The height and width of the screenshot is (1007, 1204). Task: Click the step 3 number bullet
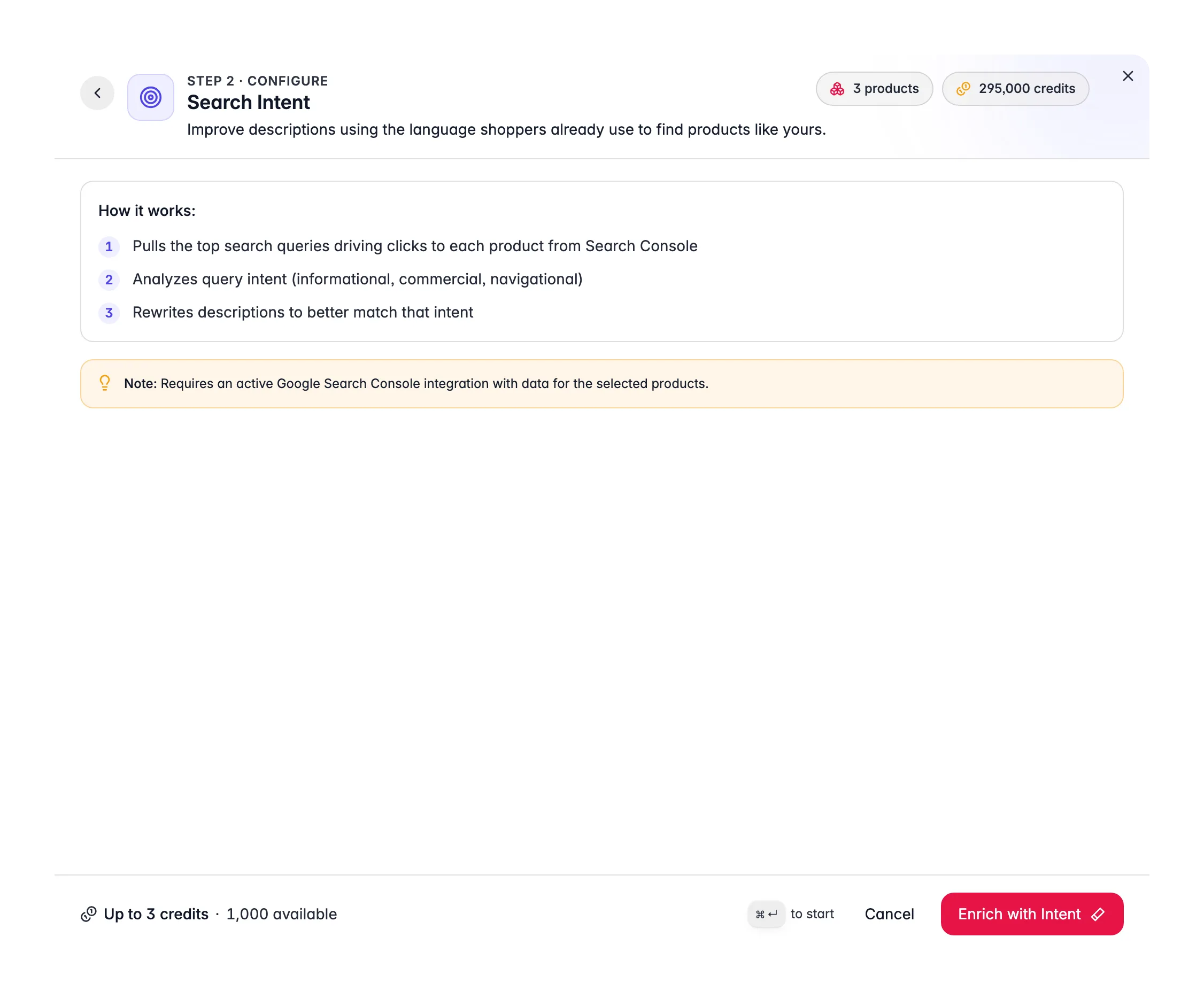(109, 313)
